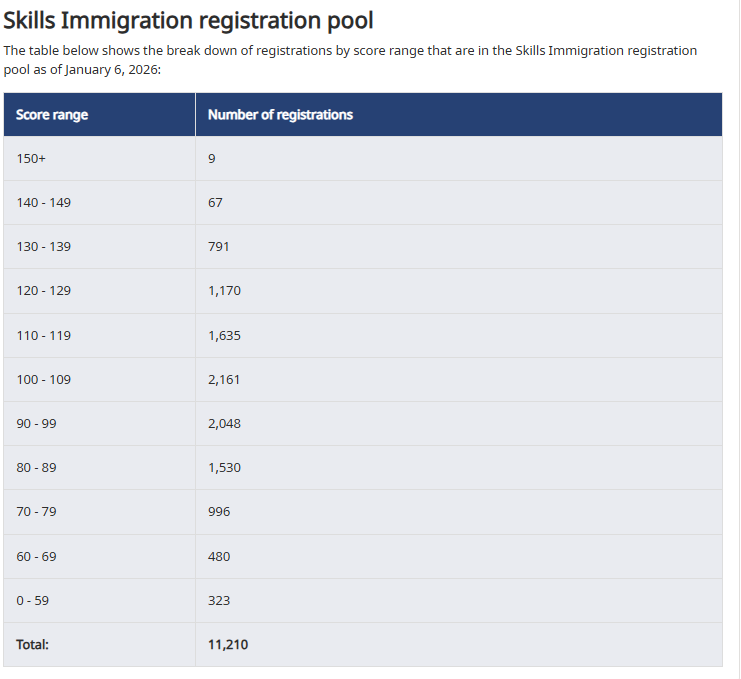Click the 1,170 registrations value
Viewport: 741px width, 679px height.
pyautogui.click(x=224, y=291)
